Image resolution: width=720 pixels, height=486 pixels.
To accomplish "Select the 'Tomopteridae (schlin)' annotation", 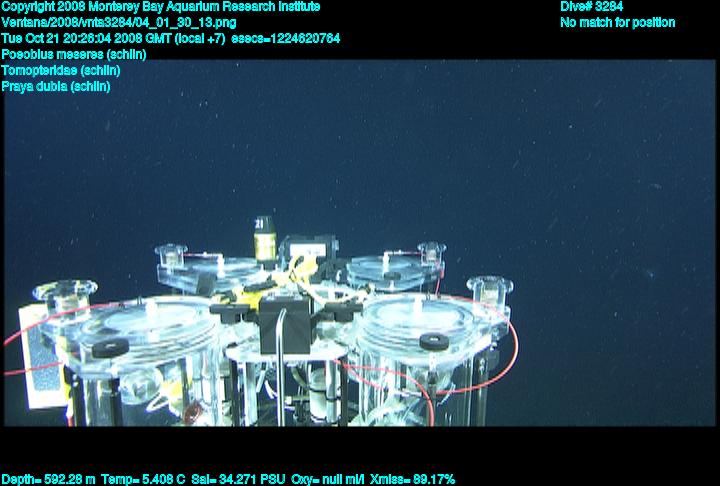I will click(x=61, y=71).
